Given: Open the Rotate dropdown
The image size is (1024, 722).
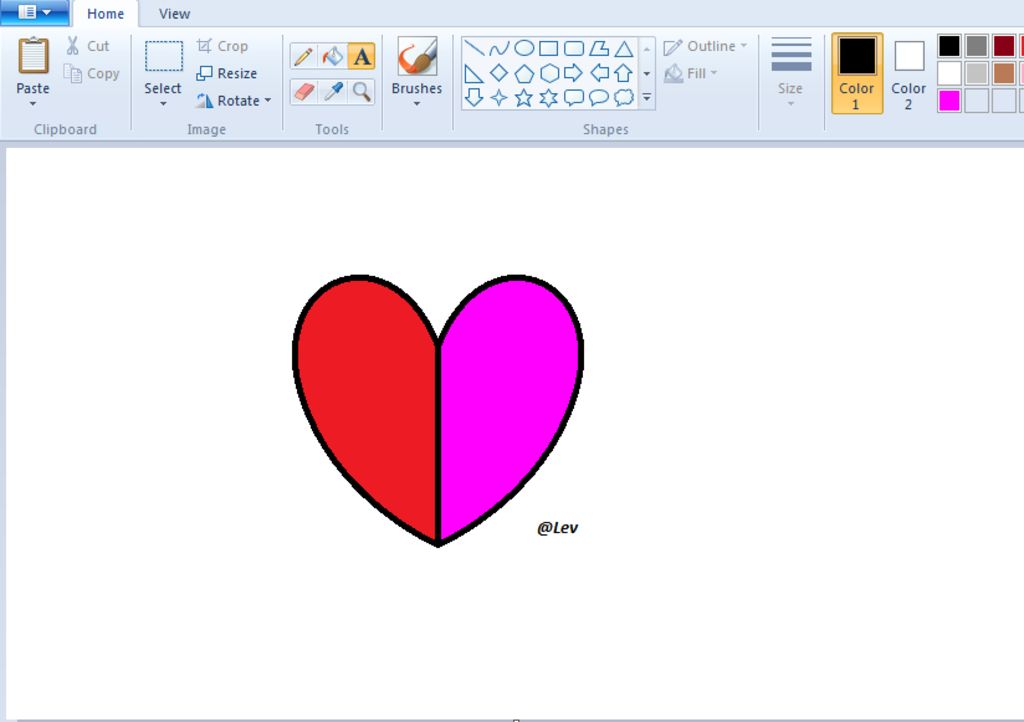Looking at the screenshot, I should (234, 101).
